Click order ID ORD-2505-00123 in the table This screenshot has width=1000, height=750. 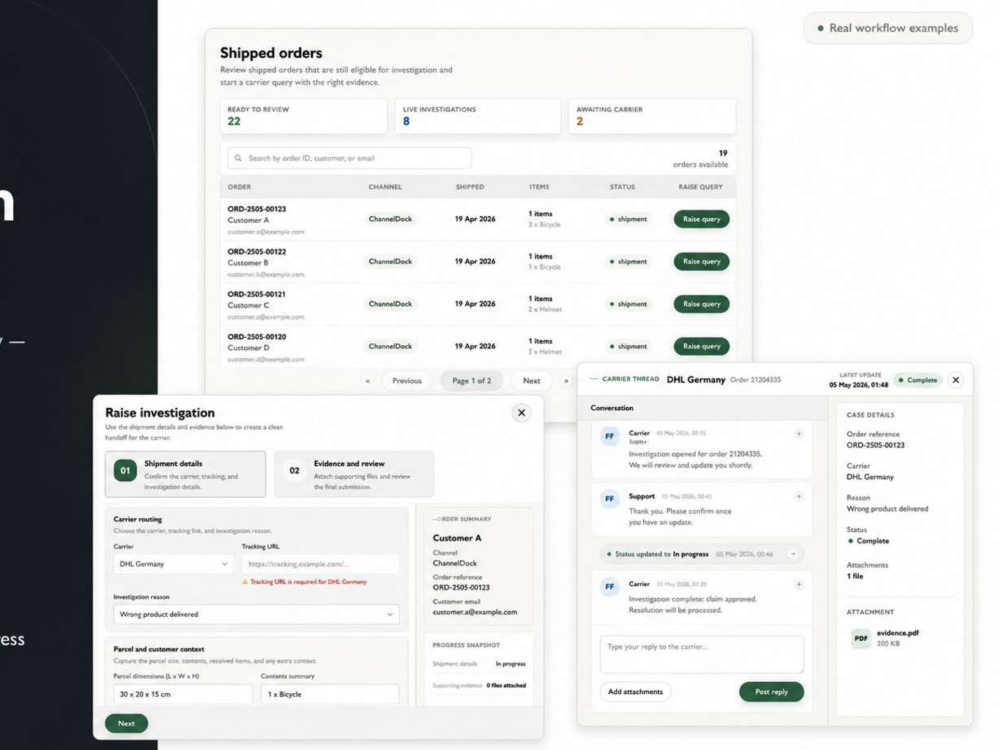pos(256,209)
